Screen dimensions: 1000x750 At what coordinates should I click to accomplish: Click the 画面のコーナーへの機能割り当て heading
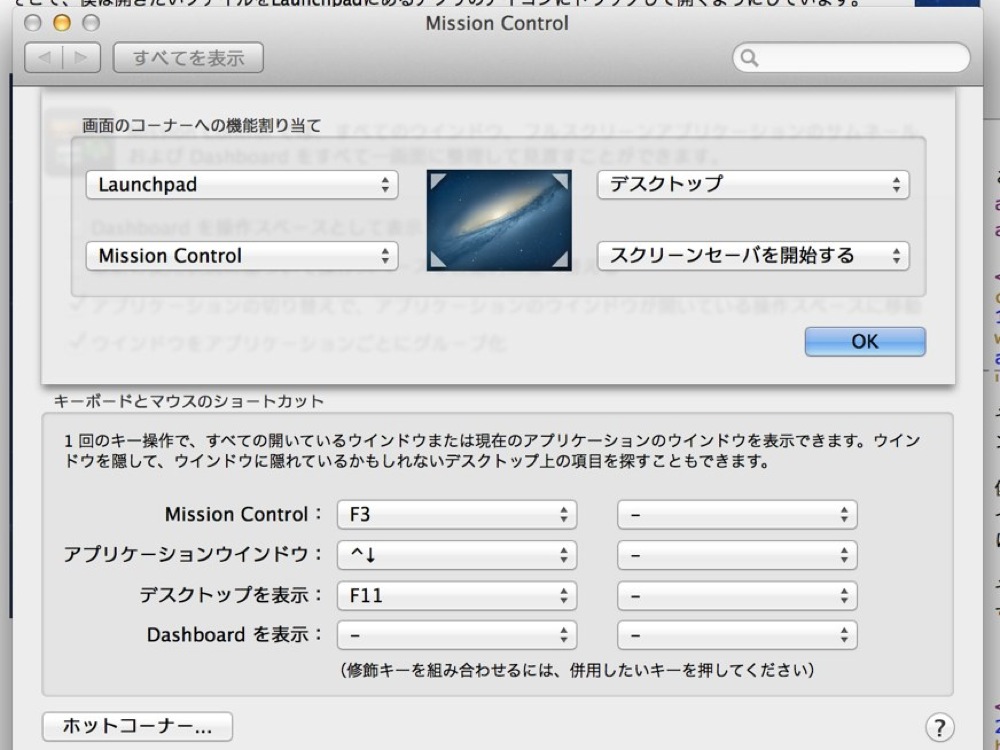point(201,126)
